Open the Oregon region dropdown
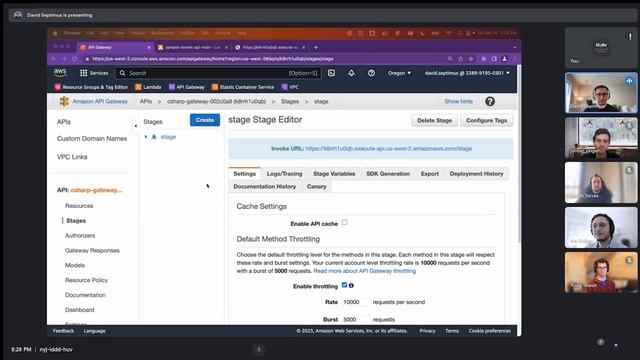Screen dimensions: 640x360 click(x=399, y=73)
